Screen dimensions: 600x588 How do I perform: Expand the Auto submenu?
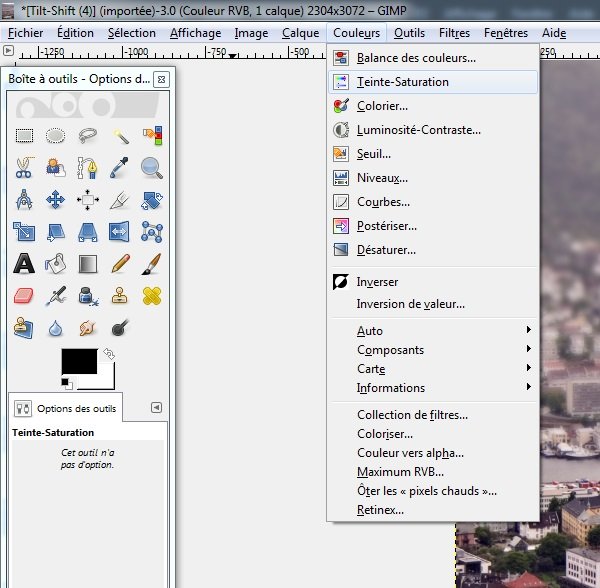tap(440, 331)
